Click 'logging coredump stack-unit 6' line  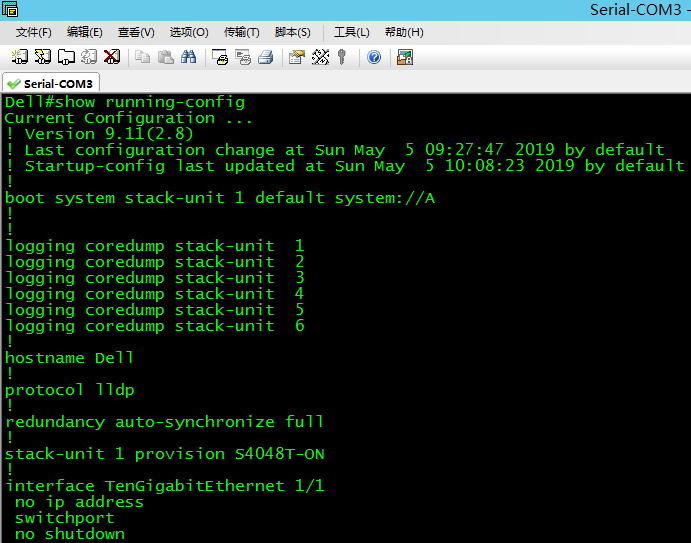click(x=155, y=326)
